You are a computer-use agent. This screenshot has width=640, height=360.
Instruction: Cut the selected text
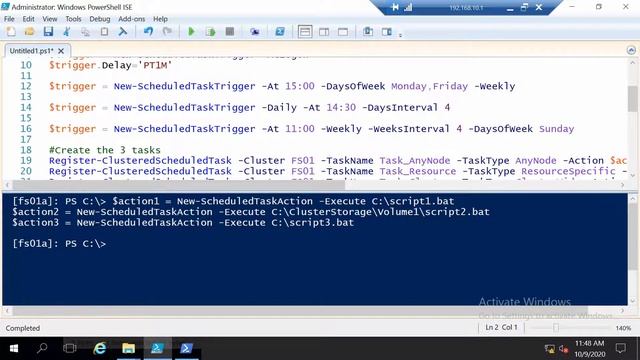point(67,31)
